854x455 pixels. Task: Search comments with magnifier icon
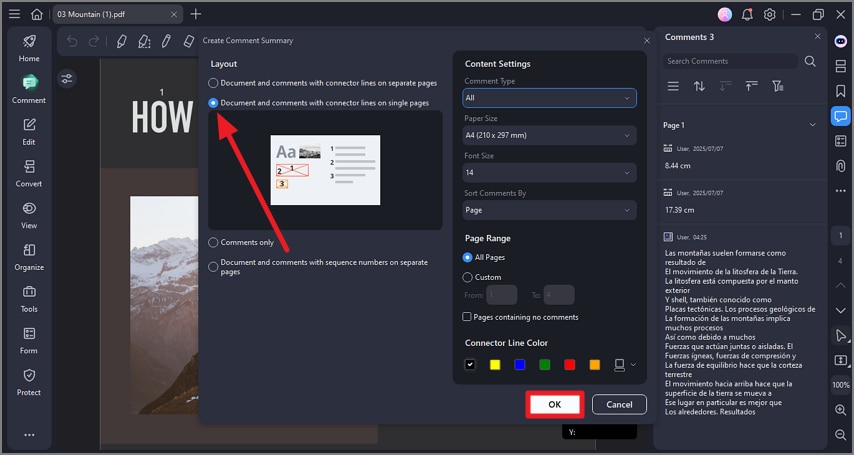[x=810, y=61]
